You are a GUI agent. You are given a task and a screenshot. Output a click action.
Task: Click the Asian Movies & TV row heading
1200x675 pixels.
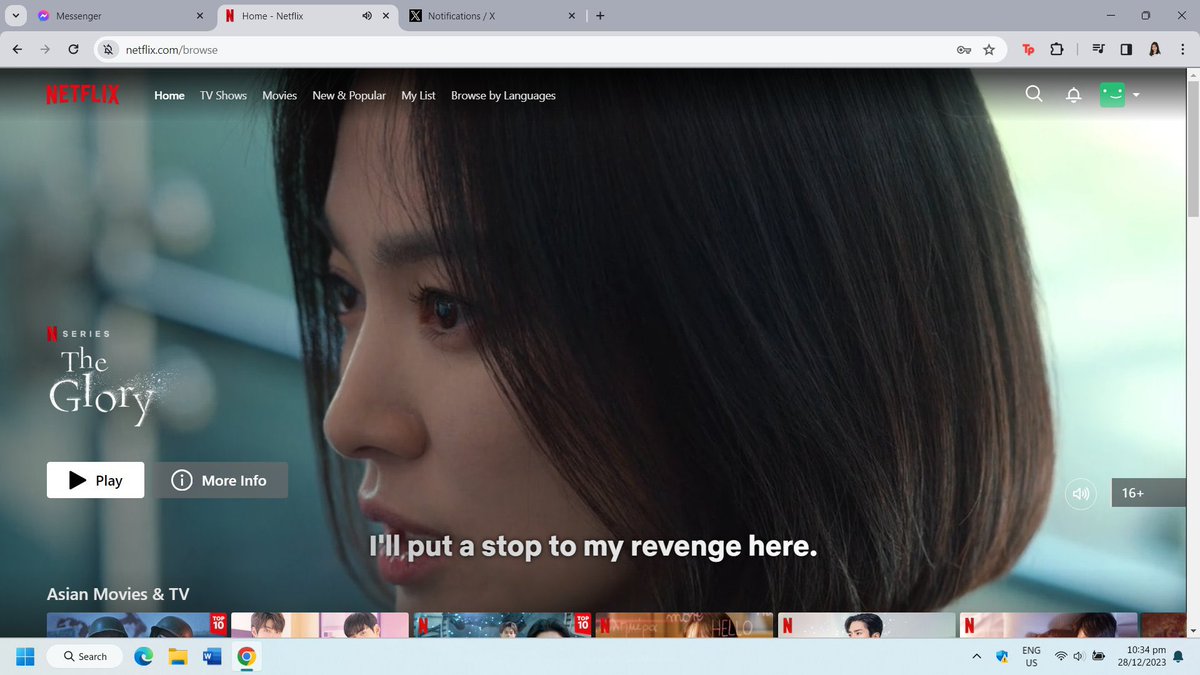118,594
